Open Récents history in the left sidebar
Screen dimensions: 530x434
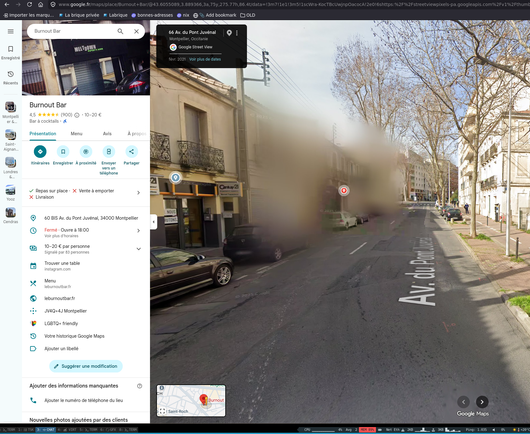coord(11,77)
